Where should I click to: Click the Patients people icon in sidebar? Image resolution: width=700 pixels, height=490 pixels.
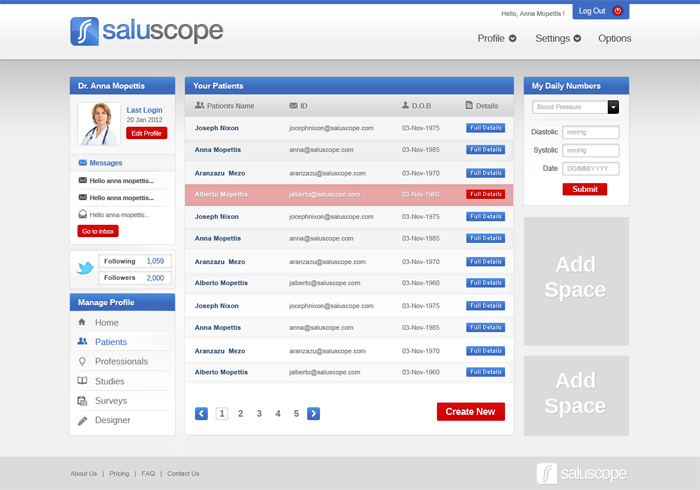click(82, 341)
